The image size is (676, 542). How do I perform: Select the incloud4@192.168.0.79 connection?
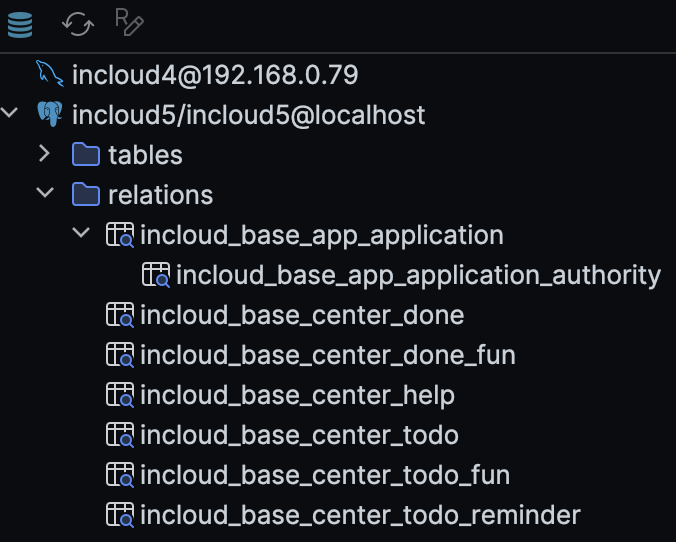(x=215, y=74)
